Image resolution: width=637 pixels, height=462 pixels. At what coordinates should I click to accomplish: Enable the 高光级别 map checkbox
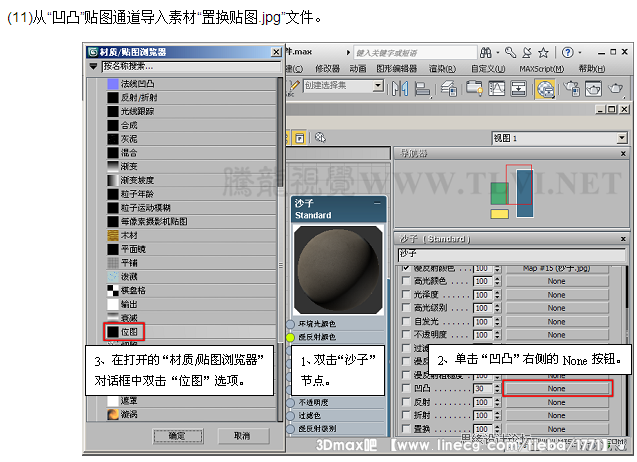click(x=405, y=308)
